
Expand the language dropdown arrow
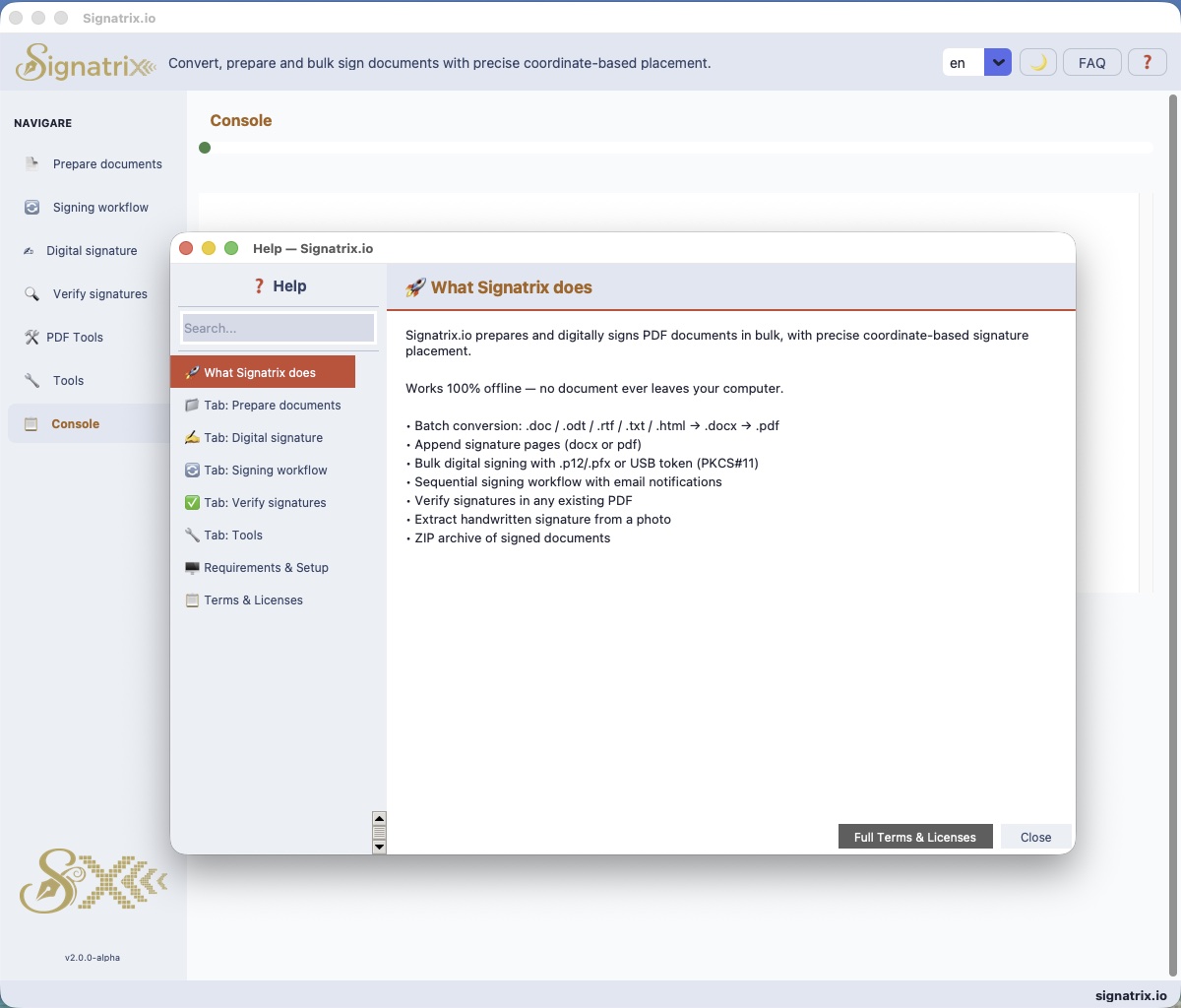[x=998, y=63]
